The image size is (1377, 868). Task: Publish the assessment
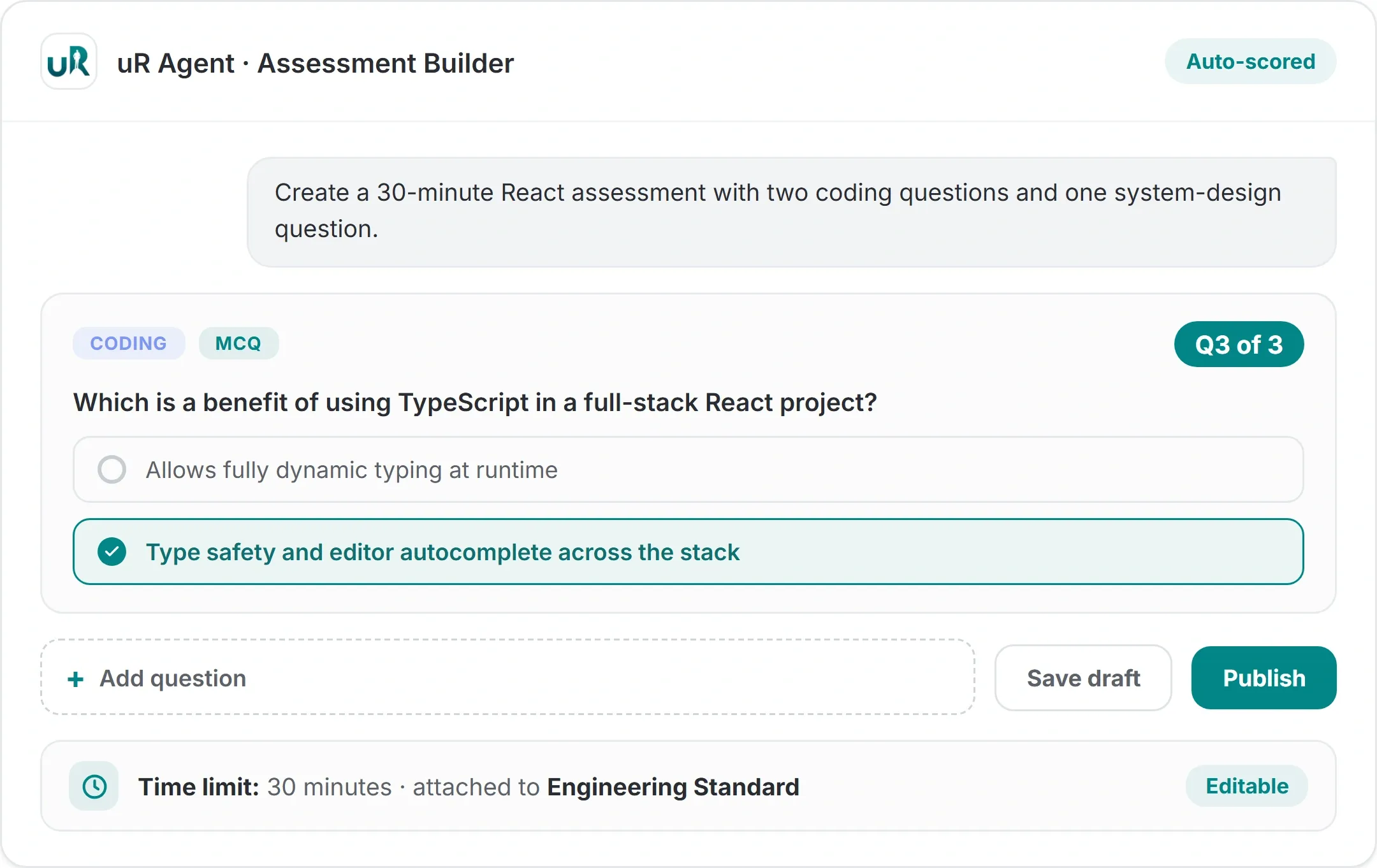[x=1264, y=678]
